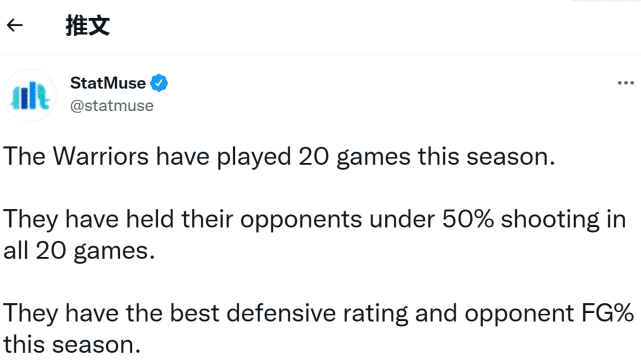Go back using the left arrow
Viewport: 641px width, 360px height.
point(15,25)
